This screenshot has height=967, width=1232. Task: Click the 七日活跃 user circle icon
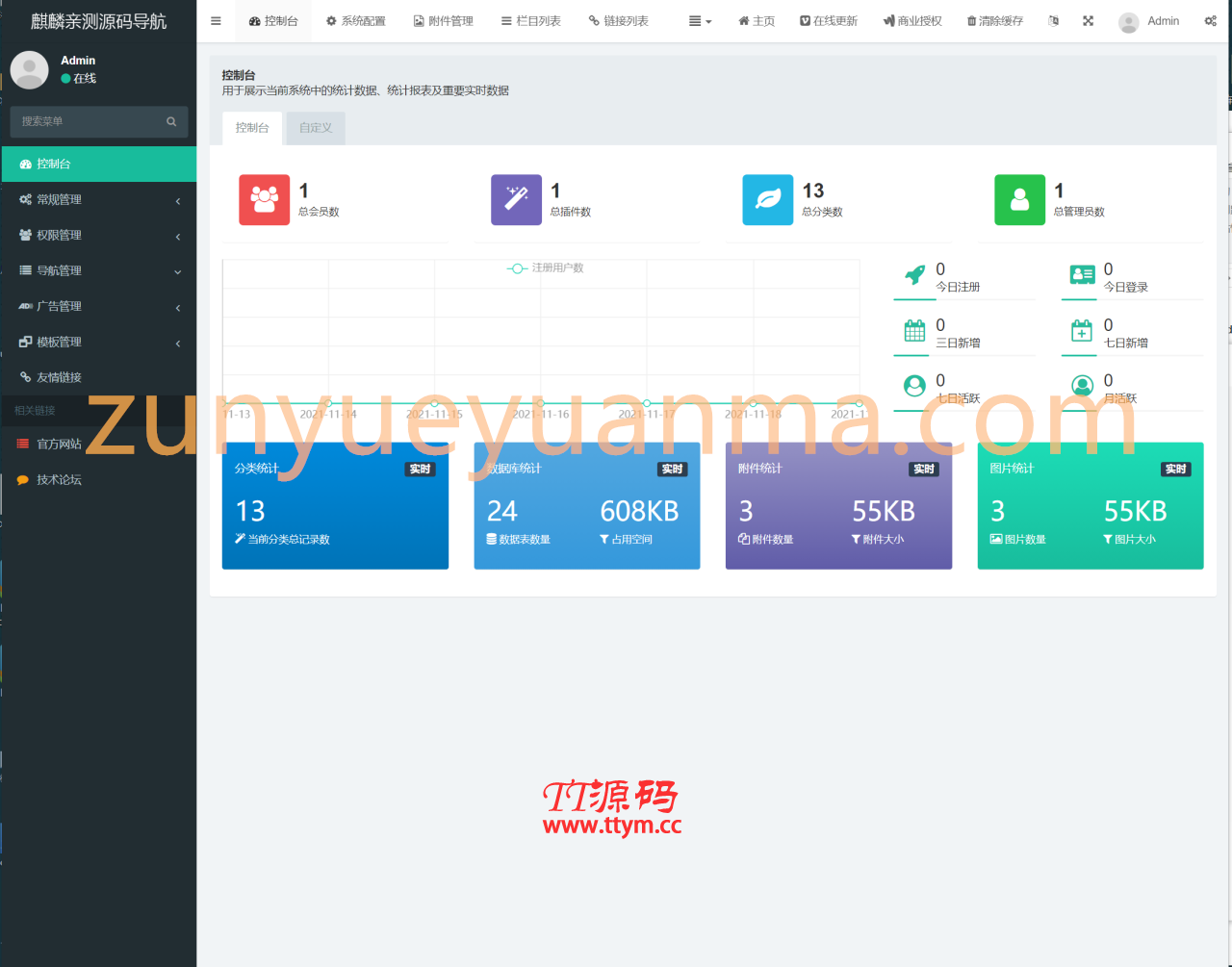[x=914, y=386]
